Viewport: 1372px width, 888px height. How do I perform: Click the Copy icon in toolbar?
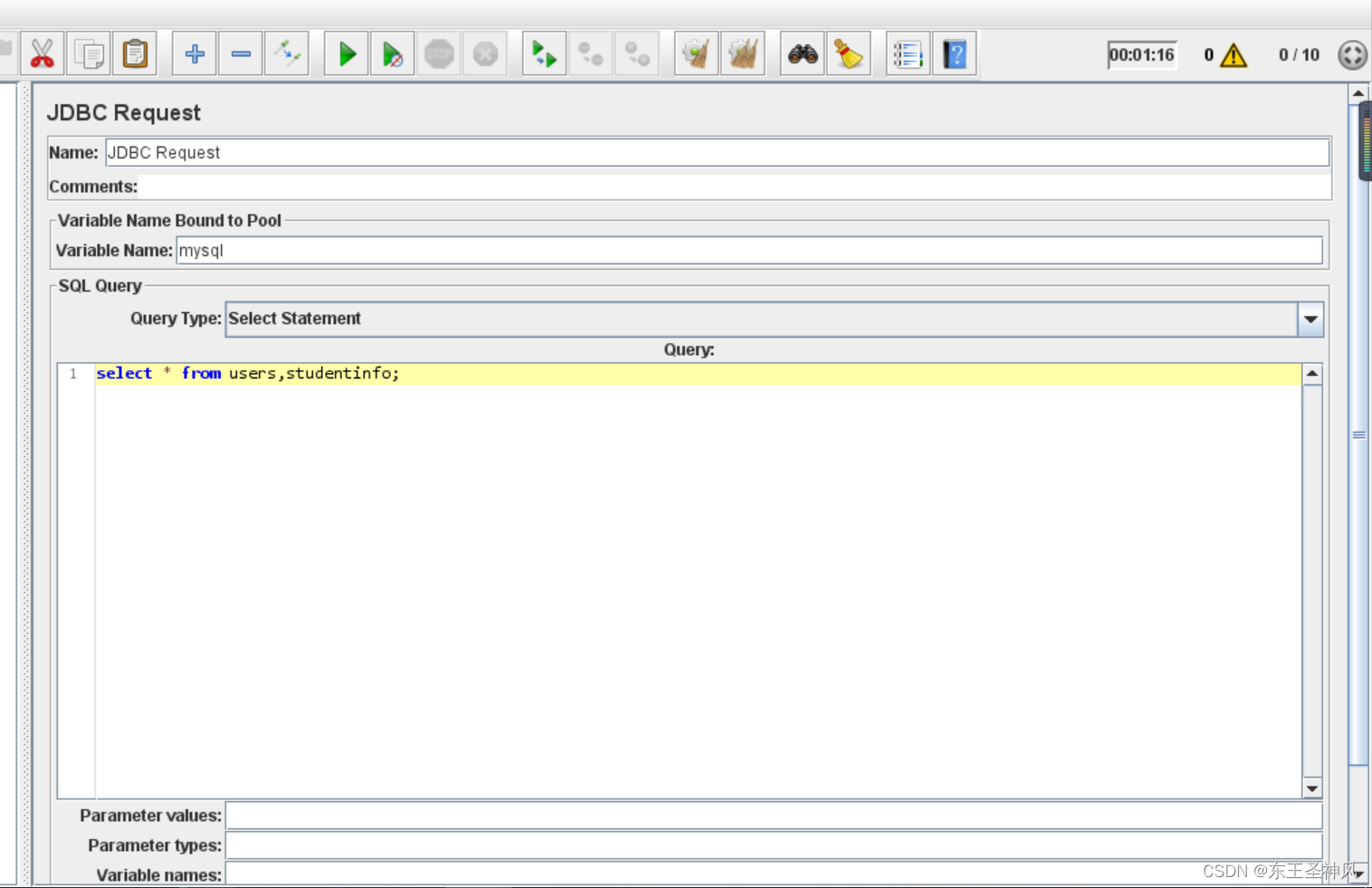89,54
